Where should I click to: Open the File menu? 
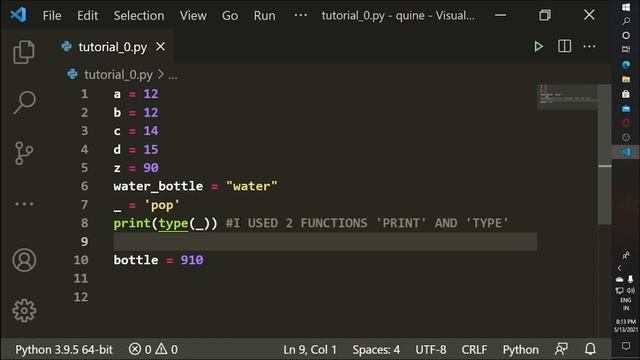[52, 16]
